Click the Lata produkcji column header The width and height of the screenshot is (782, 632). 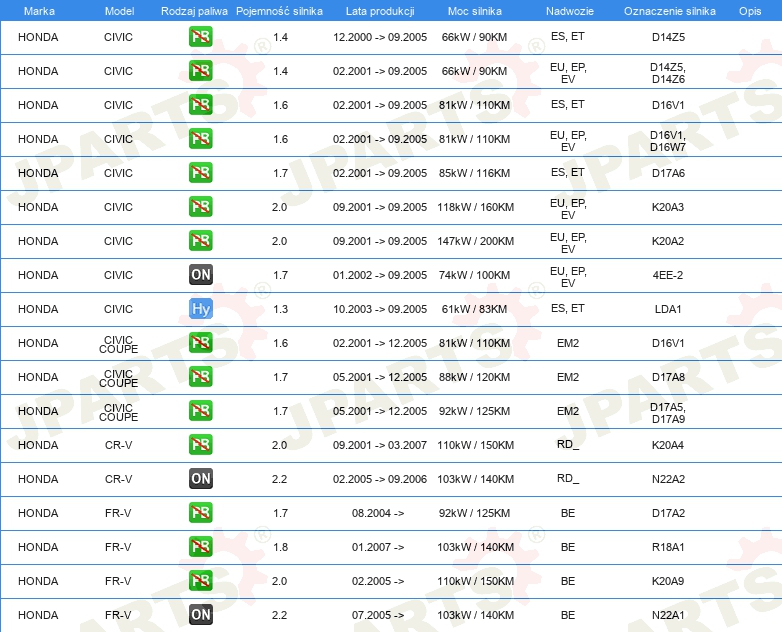(380, 11)
